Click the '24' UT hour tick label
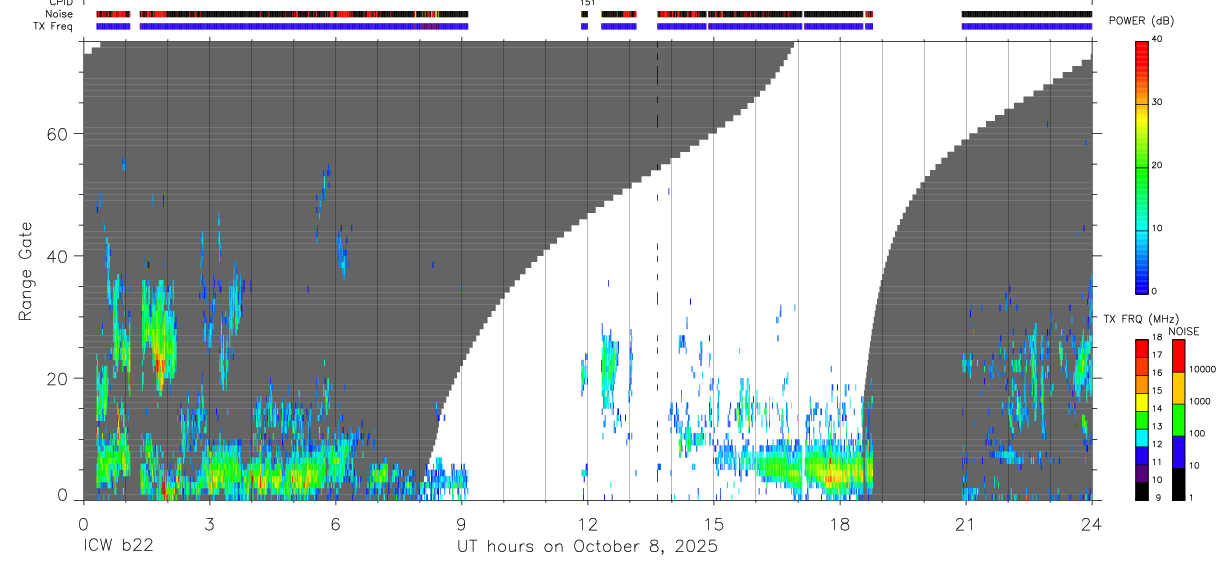Image resolution: width=1228 pixels, height=567 pixels. (1092, 525)
